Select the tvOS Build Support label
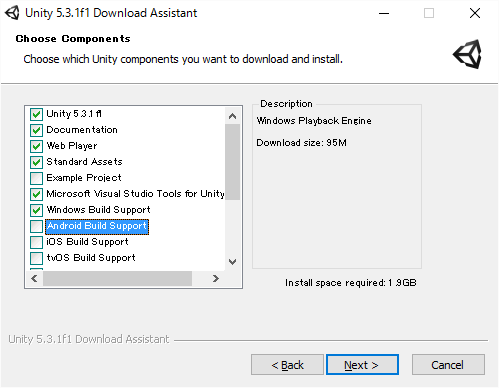The width and height of the screenshot is (499, 388). pyautogui.click(x=91, y=258)
